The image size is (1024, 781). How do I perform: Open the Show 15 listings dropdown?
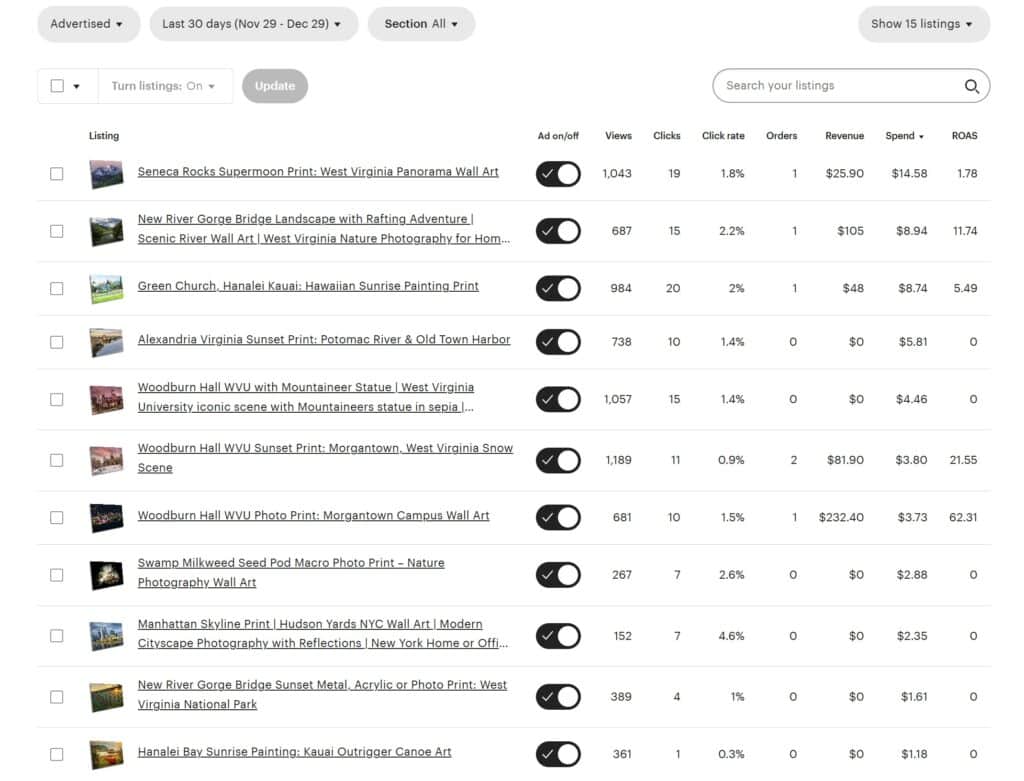click(x=923, y=23)
